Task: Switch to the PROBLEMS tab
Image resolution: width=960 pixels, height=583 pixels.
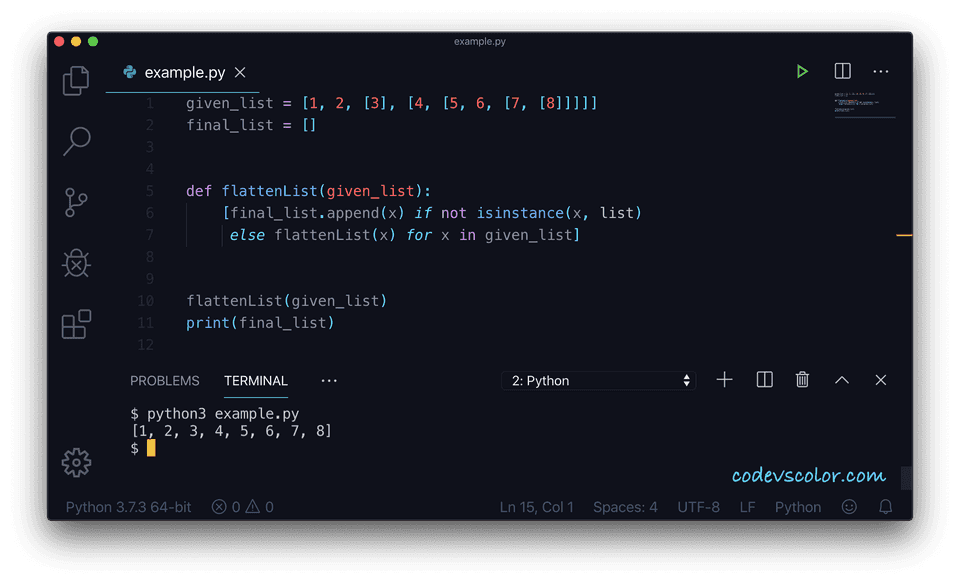Action: [165, 381]
